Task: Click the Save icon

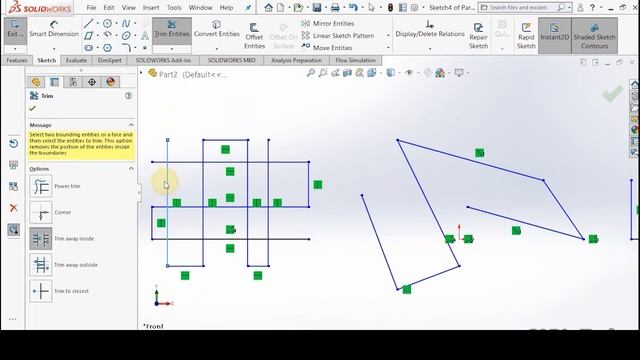Action: click(317, 7)
